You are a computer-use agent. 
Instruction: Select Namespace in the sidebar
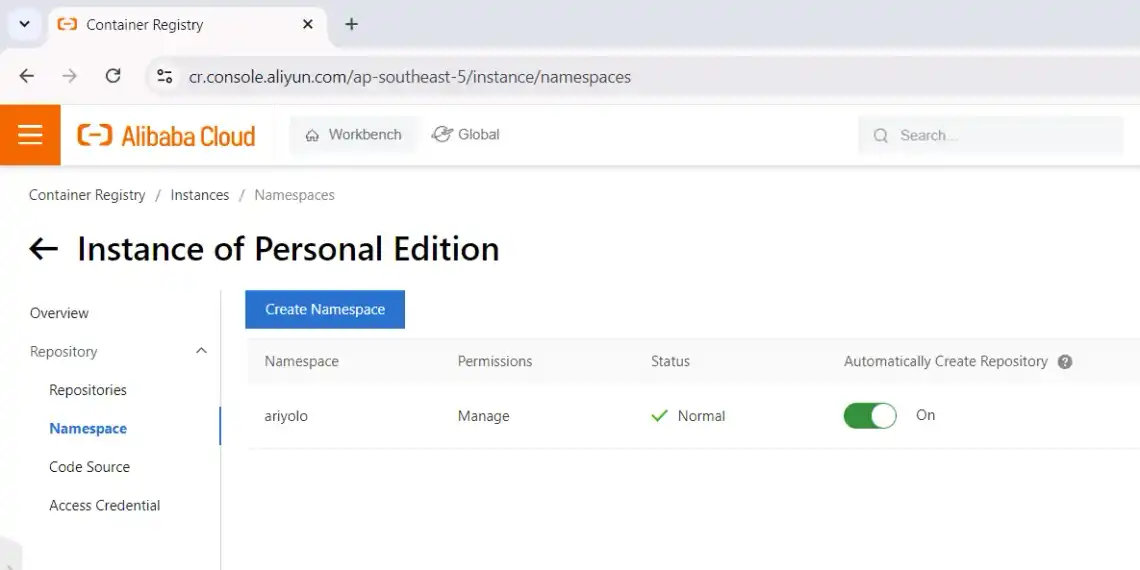click(88, 429)
